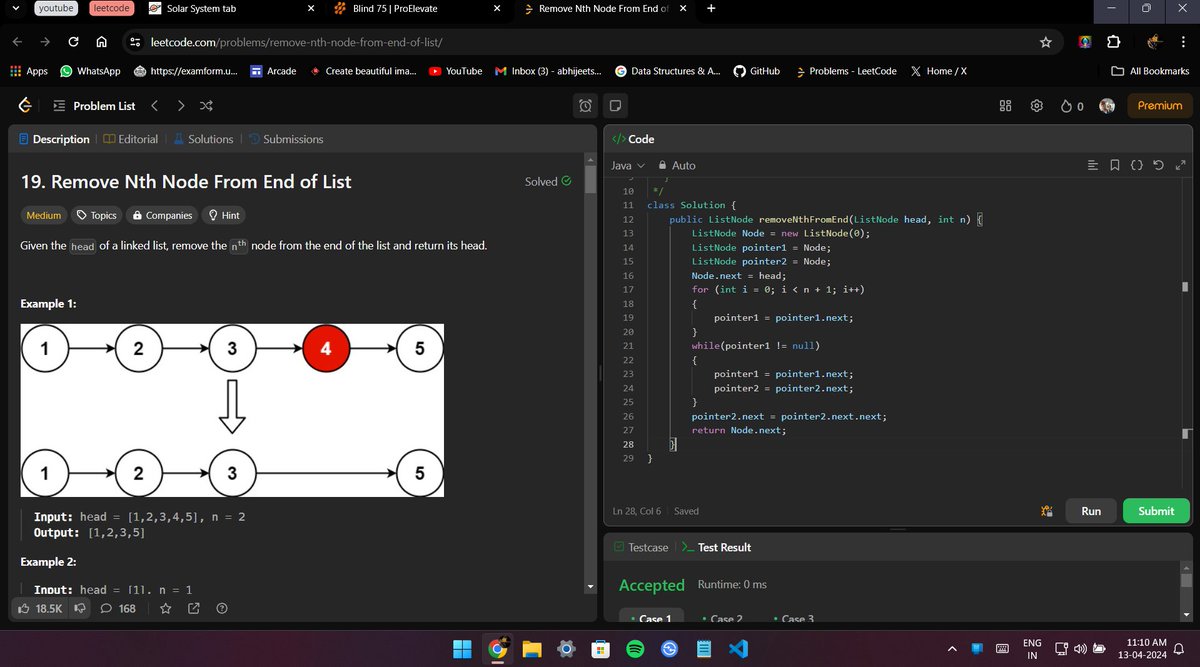Open the timer alarm clock icon

586,105
